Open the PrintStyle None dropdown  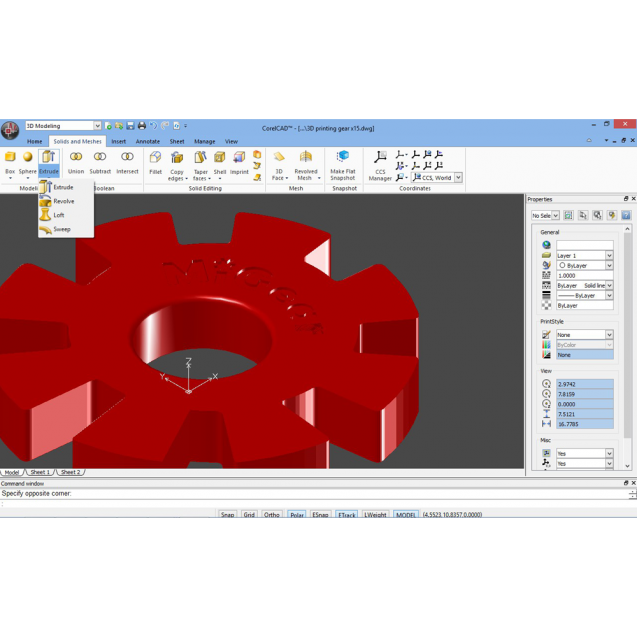pyautogui.click(x=609, y=335)
